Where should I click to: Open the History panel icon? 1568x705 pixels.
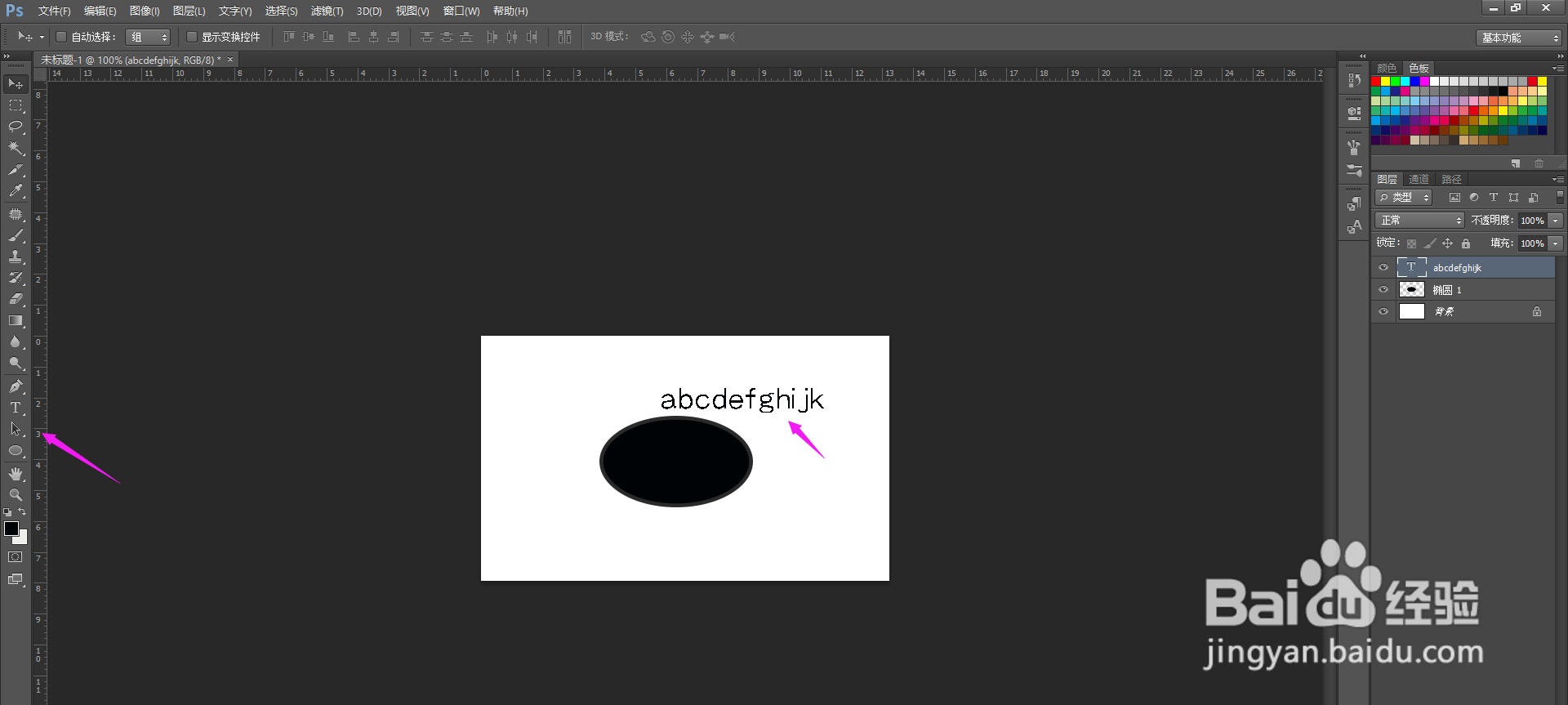(x=1354, y=80)
